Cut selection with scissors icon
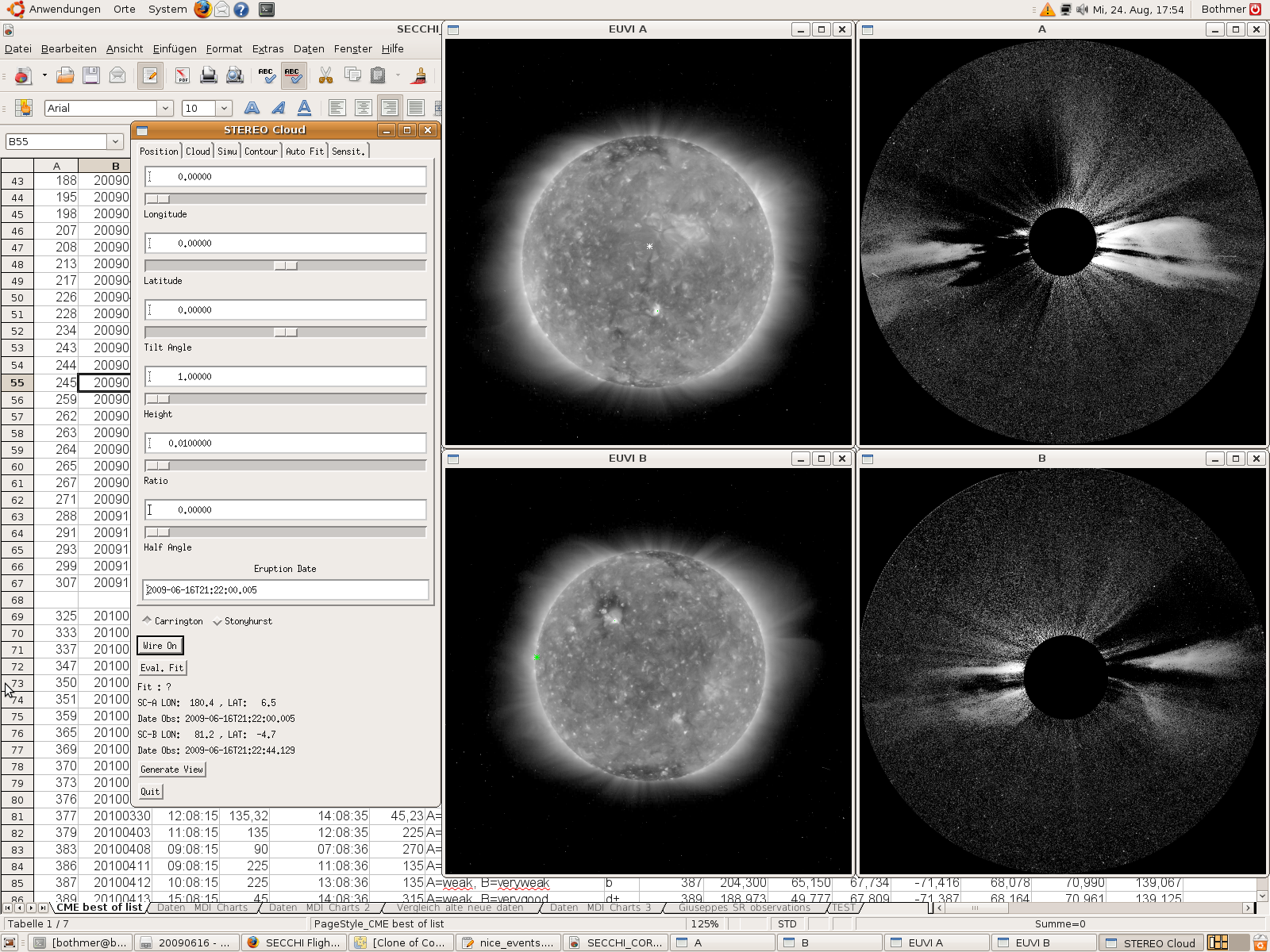 pos(325,75)
